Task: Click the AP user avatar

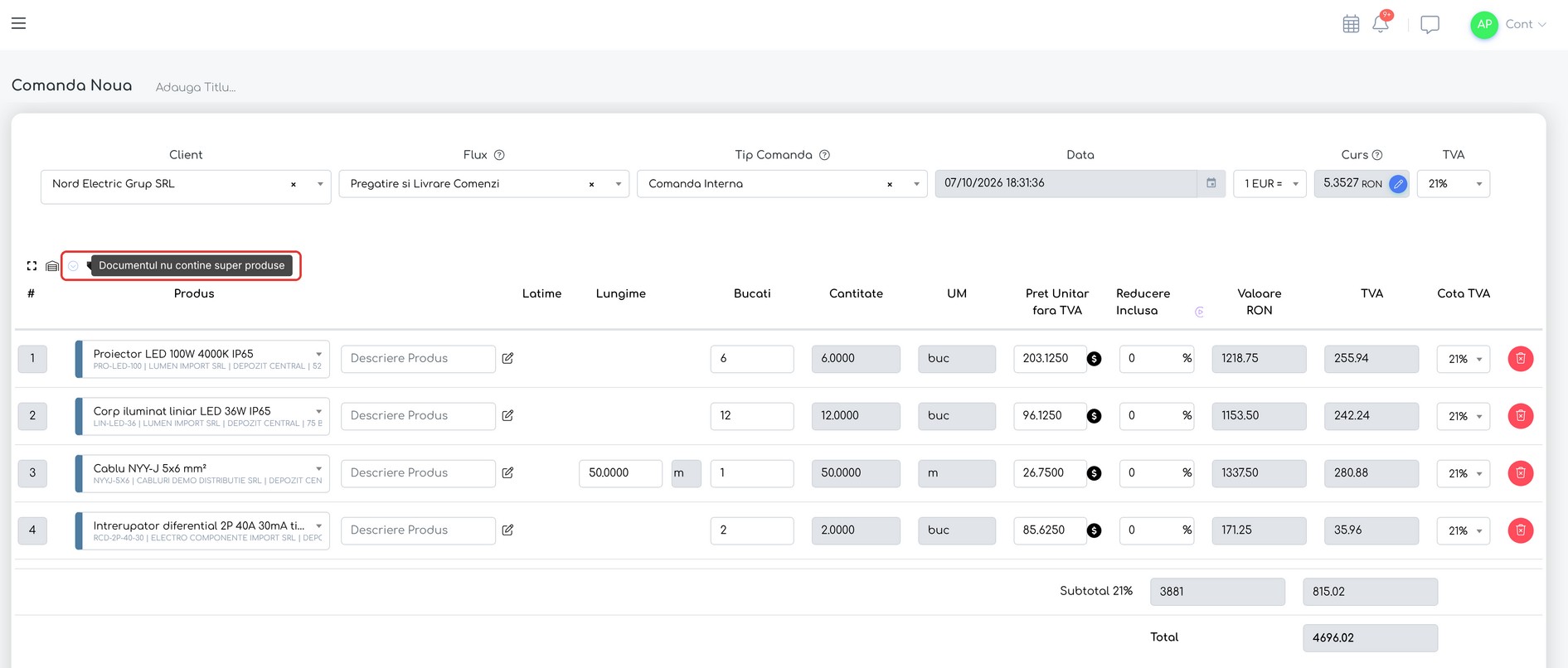Action: (x=1484, y=25)
